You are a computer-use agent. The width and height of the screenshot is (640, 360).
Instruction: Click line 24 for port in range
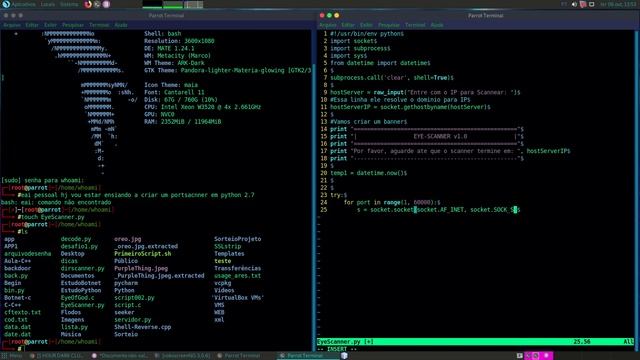tap(391, 202)
